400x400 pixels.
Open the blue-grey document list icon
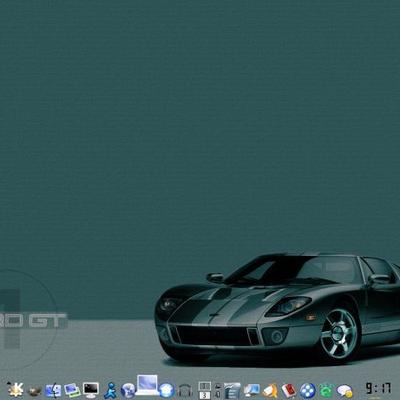tap(232, 390)
